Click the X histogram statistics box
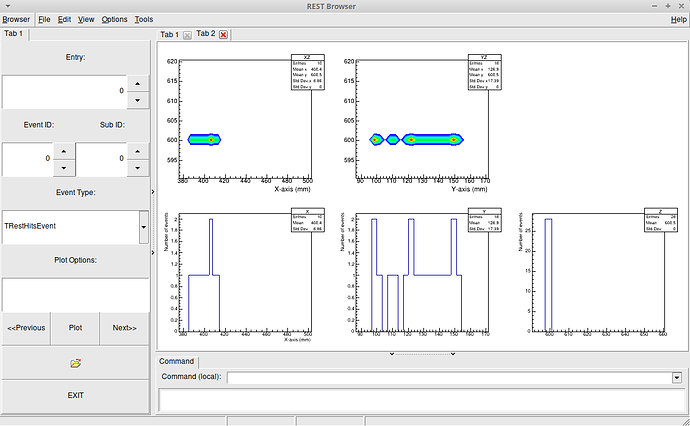 click(308, 220)
